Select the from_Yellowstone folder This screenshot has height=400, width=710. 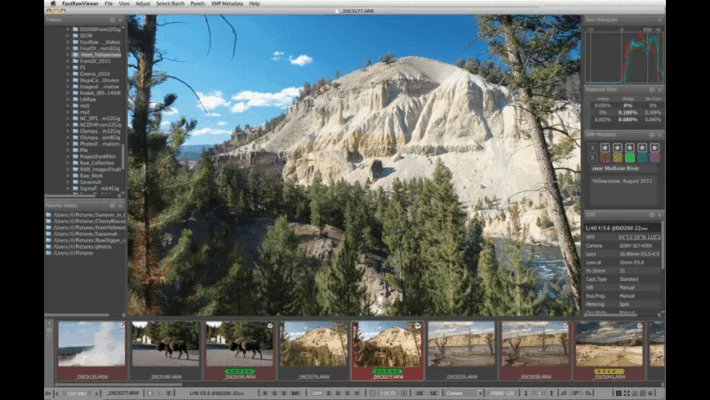[x=100, y=55]
